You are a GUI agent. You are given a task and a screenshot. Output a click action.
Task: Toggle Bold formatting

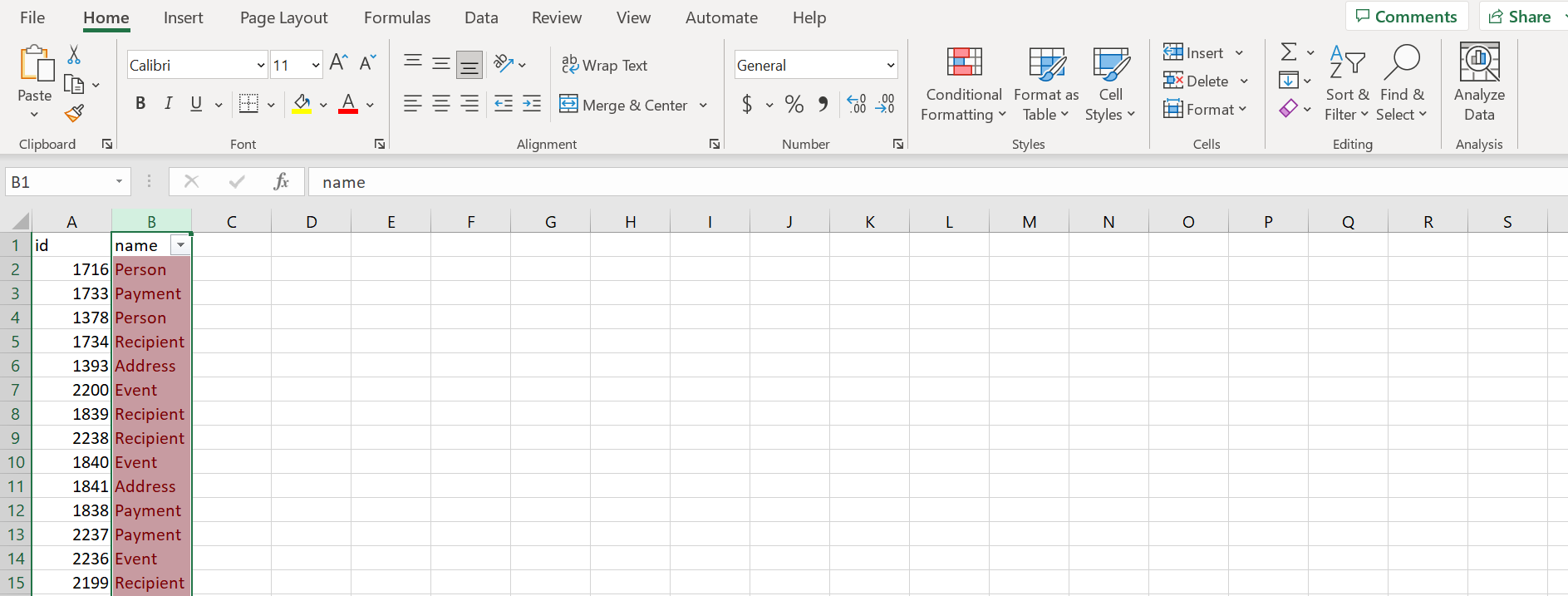[x=140, y=104]
